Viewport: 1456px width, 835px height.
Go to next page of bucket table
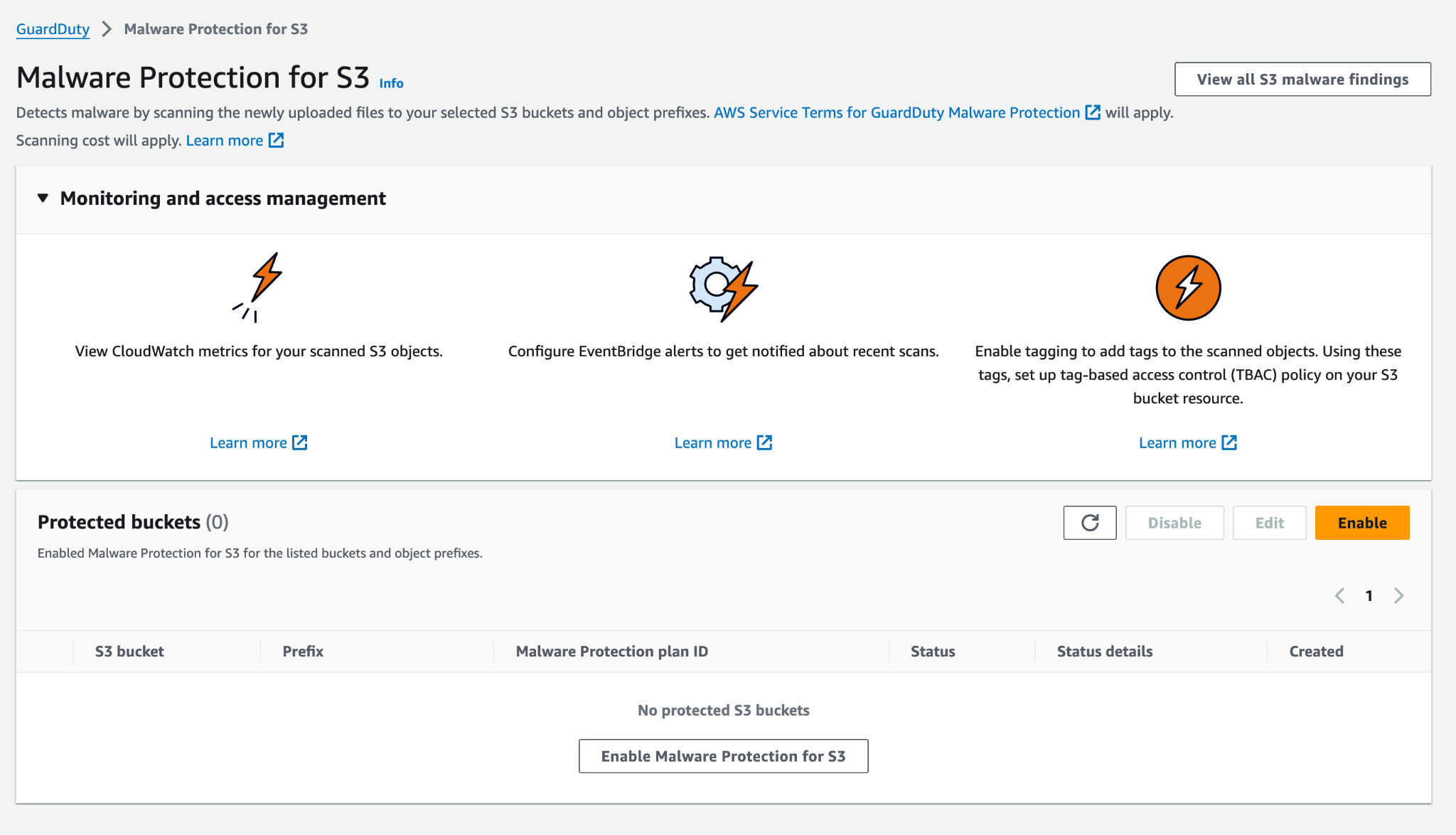(1398, 596)
